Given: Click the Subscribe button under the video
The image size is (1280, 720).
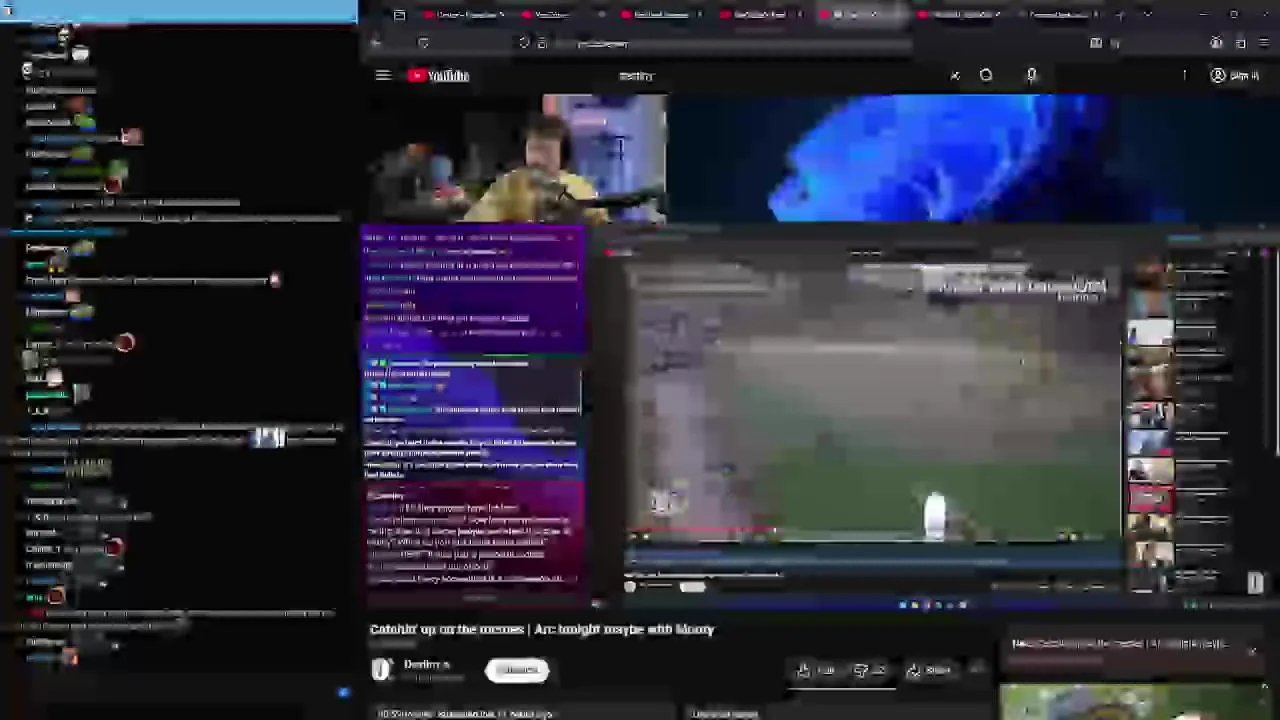Looking at the screenshot, I should pyautogui.click(x=517, y=670).
